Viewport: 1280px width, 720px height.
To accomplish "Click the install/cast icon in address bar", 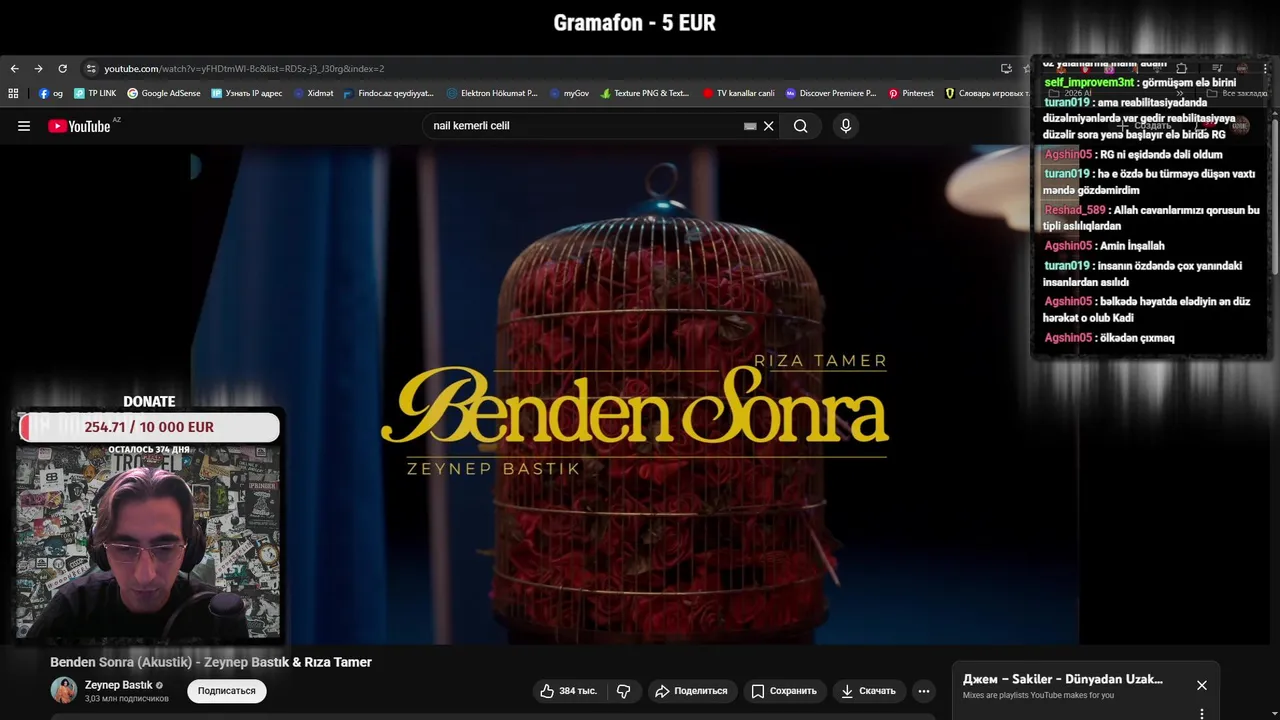I will (1006, 69).
